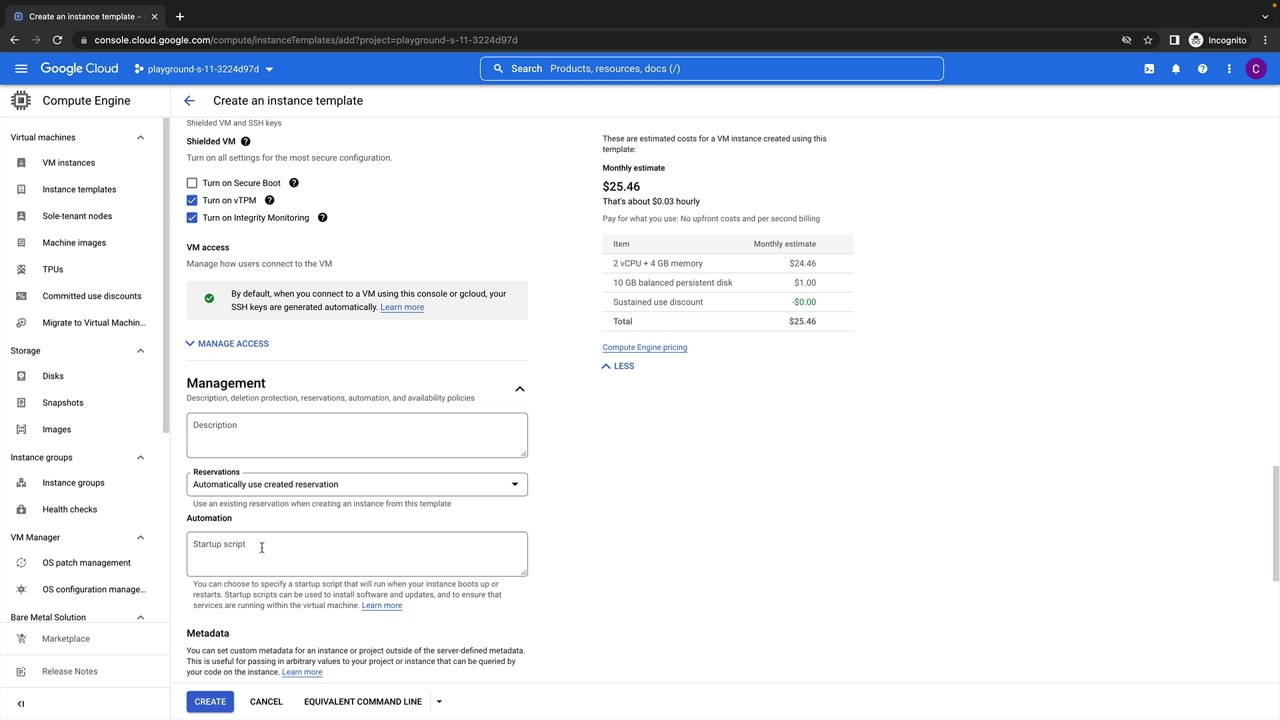Click the help question mark in header
Screen dimensions: 1280x720
1202,69
